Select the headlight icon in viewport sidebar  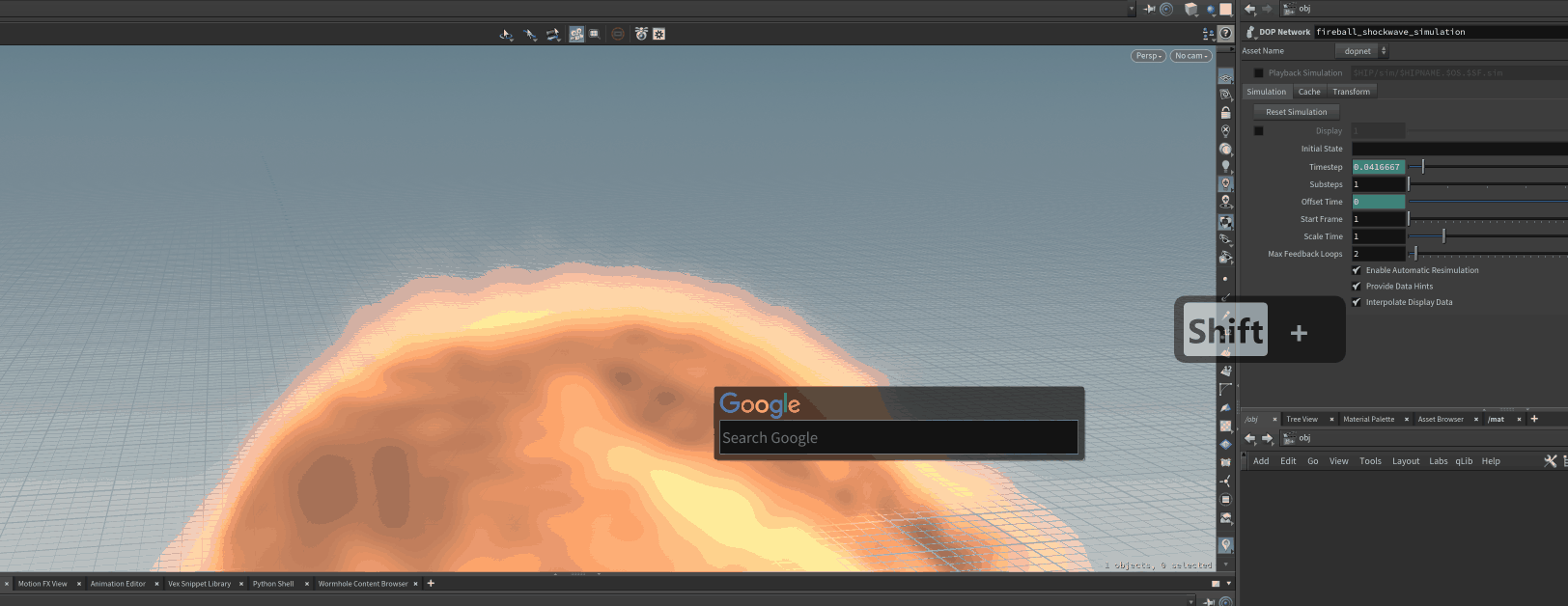(x=1225, y=183)
